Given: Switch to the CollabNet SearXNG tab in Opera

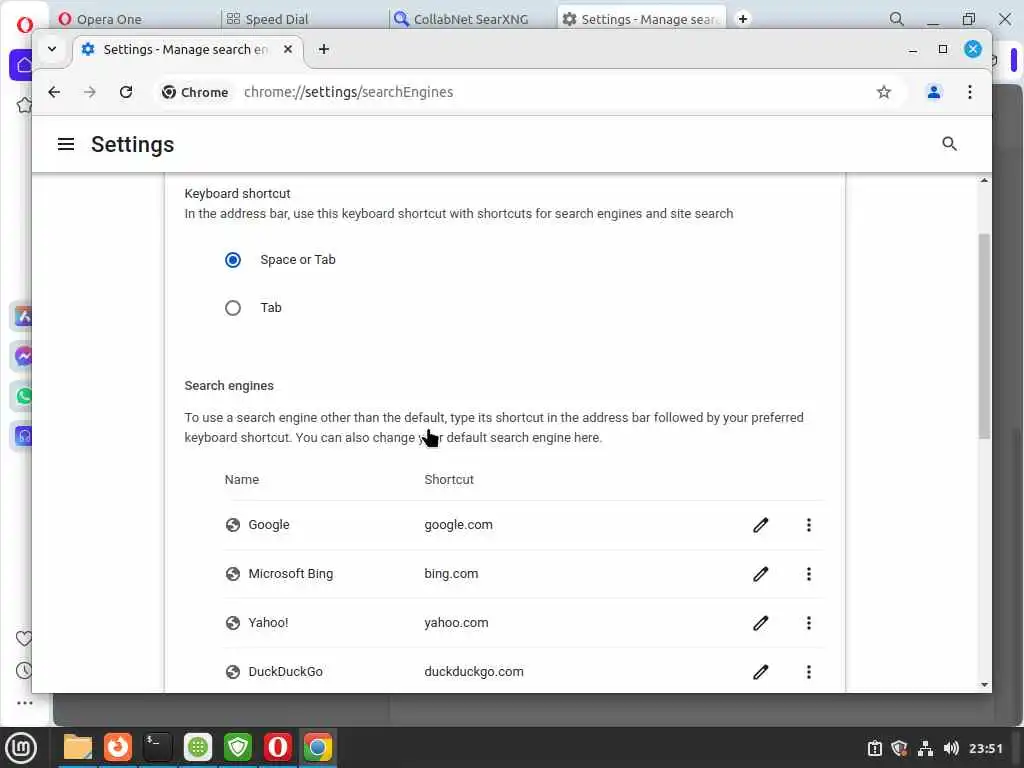Looking at the screenshot, I should [x=472, y=19].
